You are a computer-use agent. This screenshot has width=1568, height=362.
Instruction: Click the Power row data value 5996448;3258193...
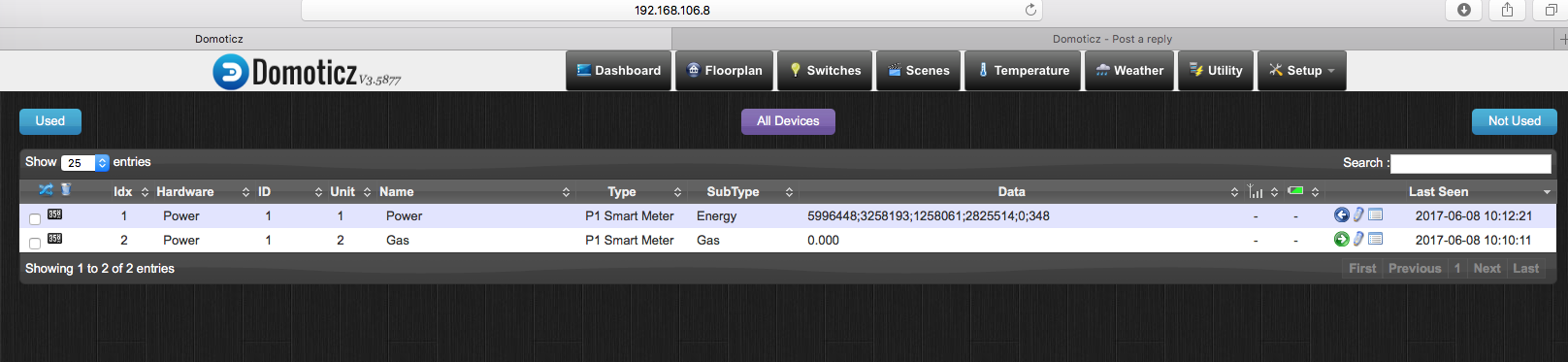tap(929, 215)
